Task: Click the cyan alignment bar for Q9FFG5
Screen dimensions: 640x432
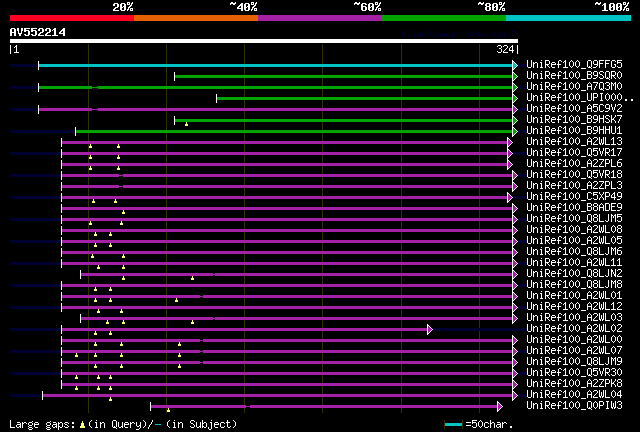Action: pyautogui.click(x=276, y=65)
